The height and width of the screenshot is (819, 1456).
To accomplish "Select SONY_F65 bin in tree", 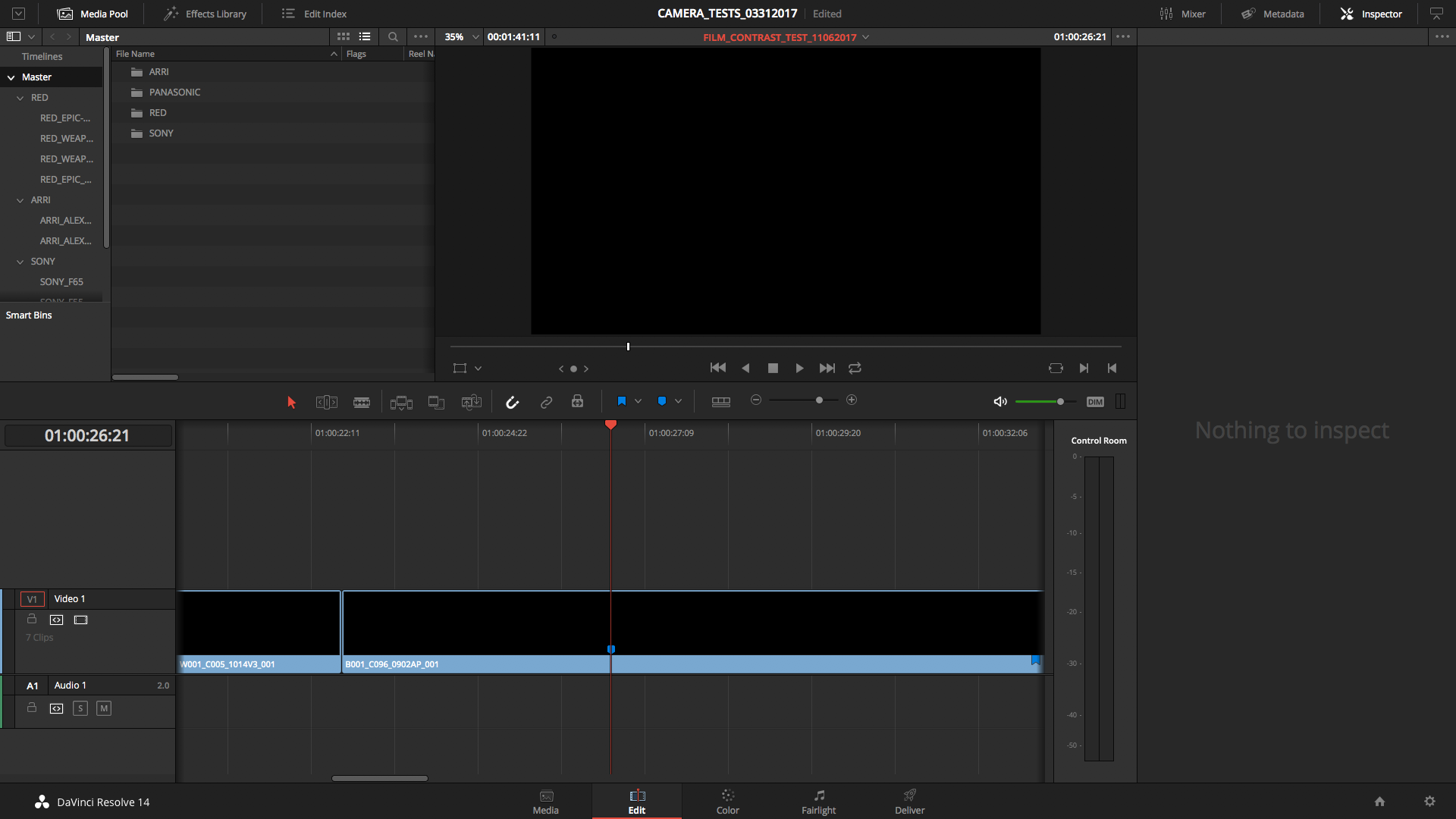I will coord(61,281).
